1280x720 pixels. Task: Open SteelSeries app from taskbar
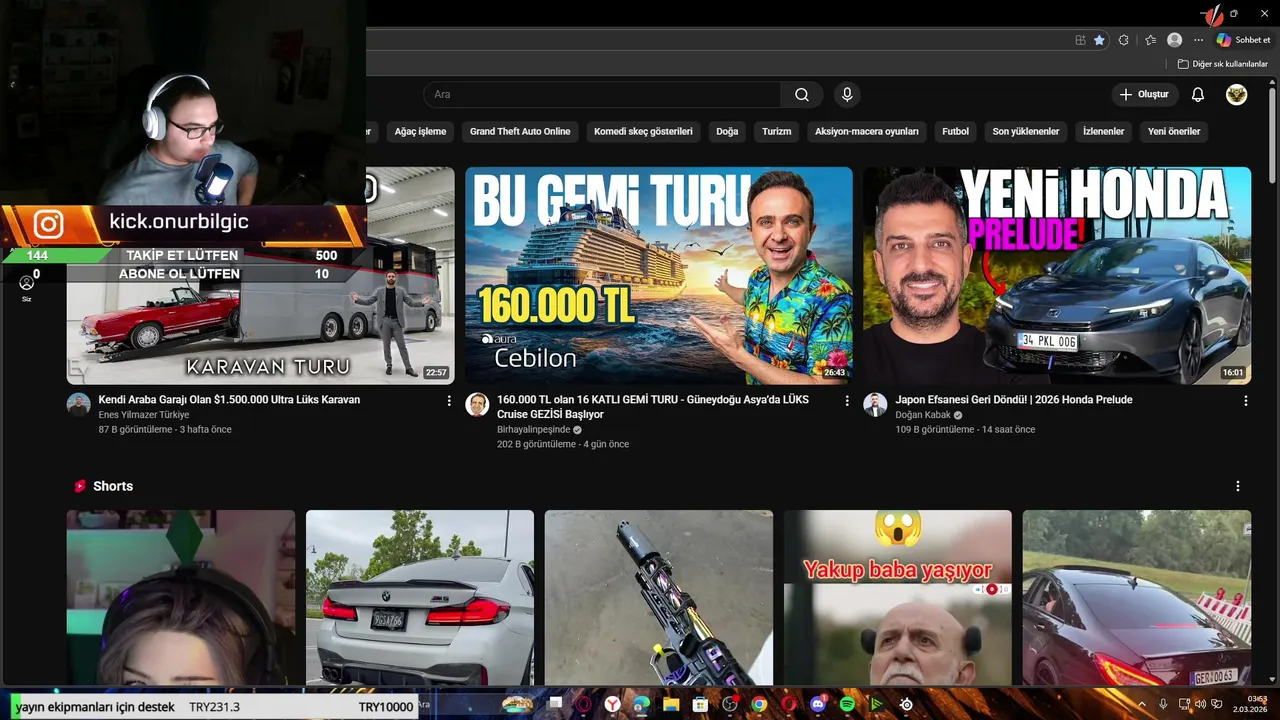[907, 704]
